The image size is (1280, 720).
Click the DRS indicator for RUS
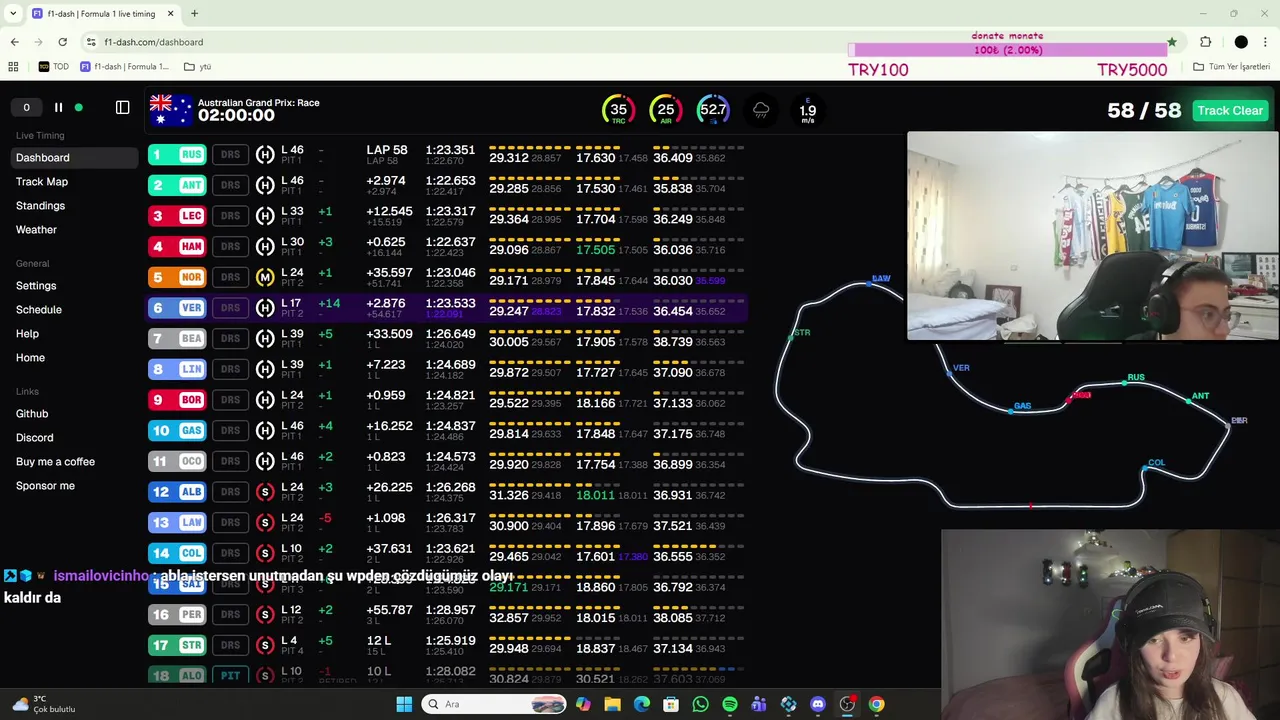[230, 155]
